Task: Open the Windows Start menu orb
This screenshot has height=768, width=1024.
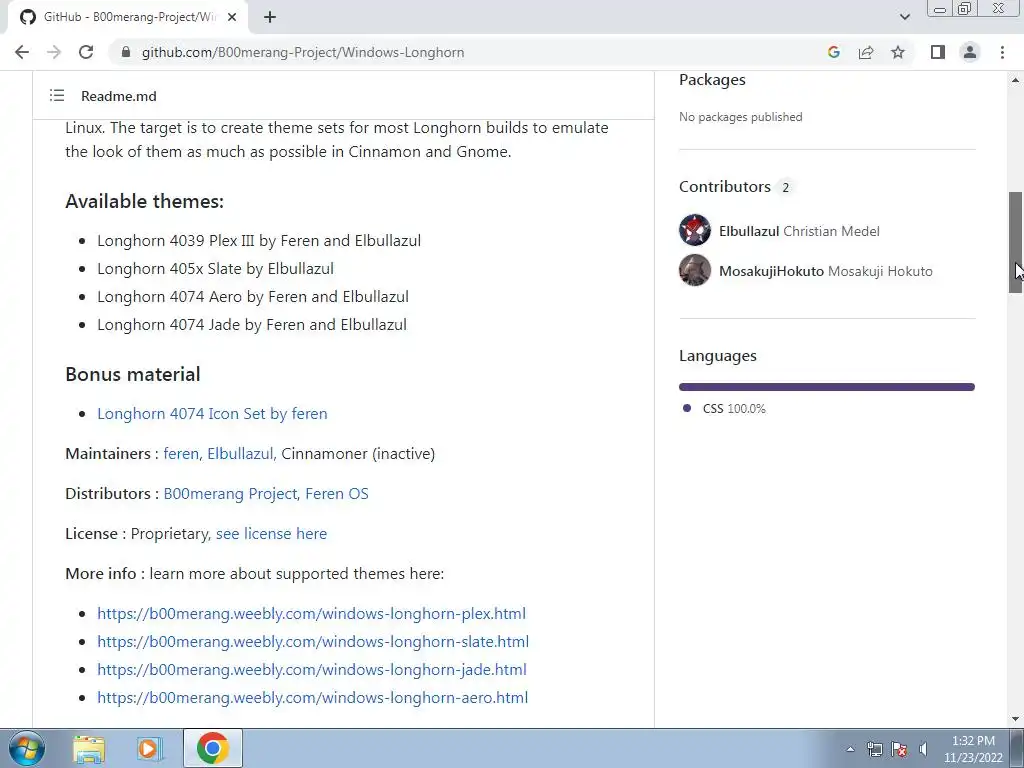Action: (27, 748)
